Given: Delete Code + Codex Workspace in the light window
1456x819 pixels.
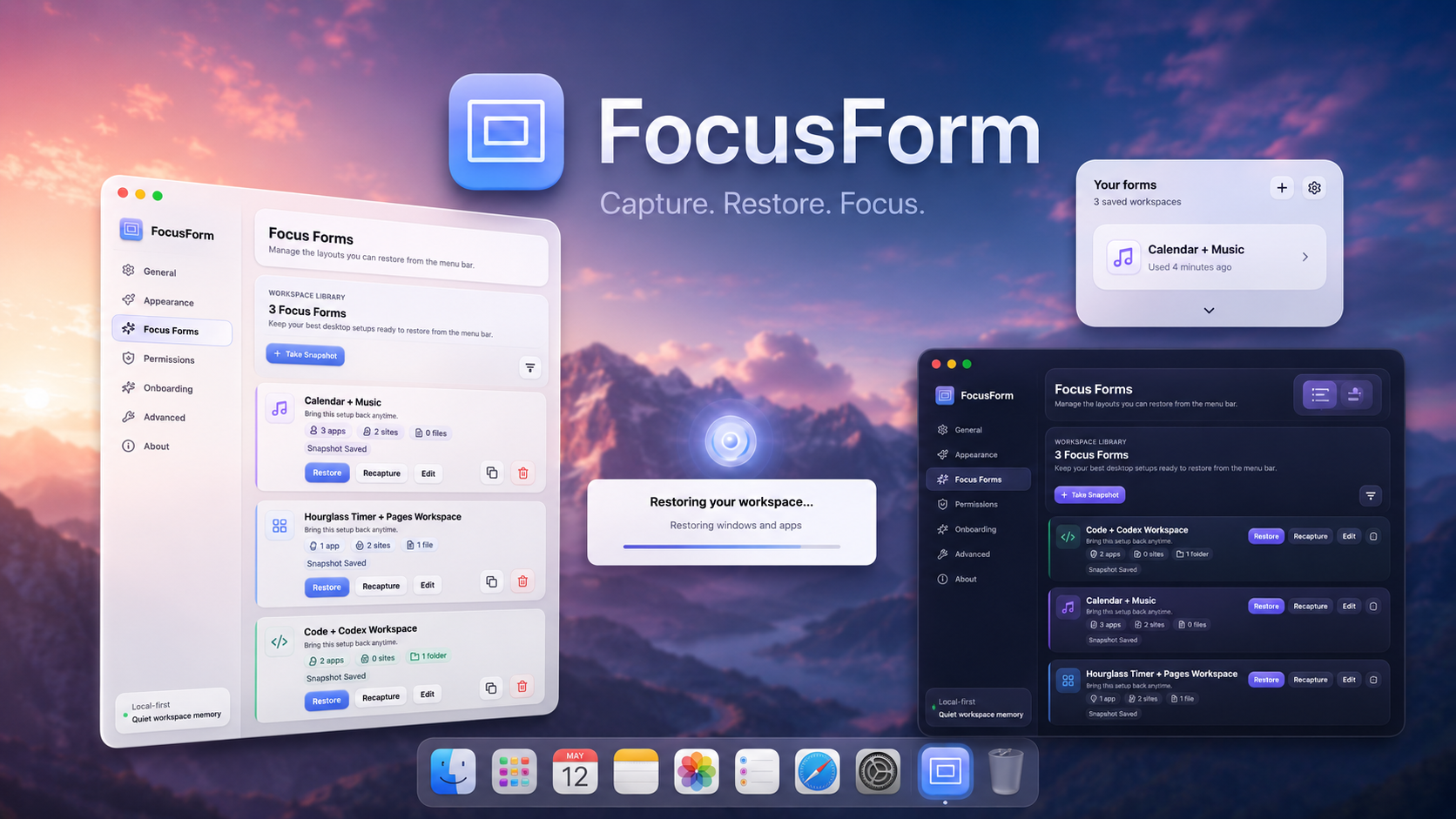Looking at the screenshot, I should point(522,686).
